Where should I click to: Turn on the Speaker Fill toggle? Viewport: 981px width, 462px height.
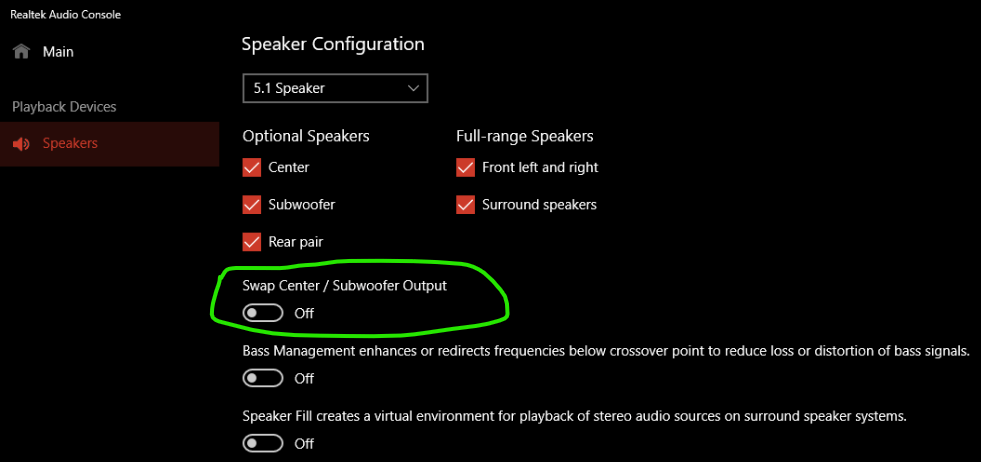[263, 443]
